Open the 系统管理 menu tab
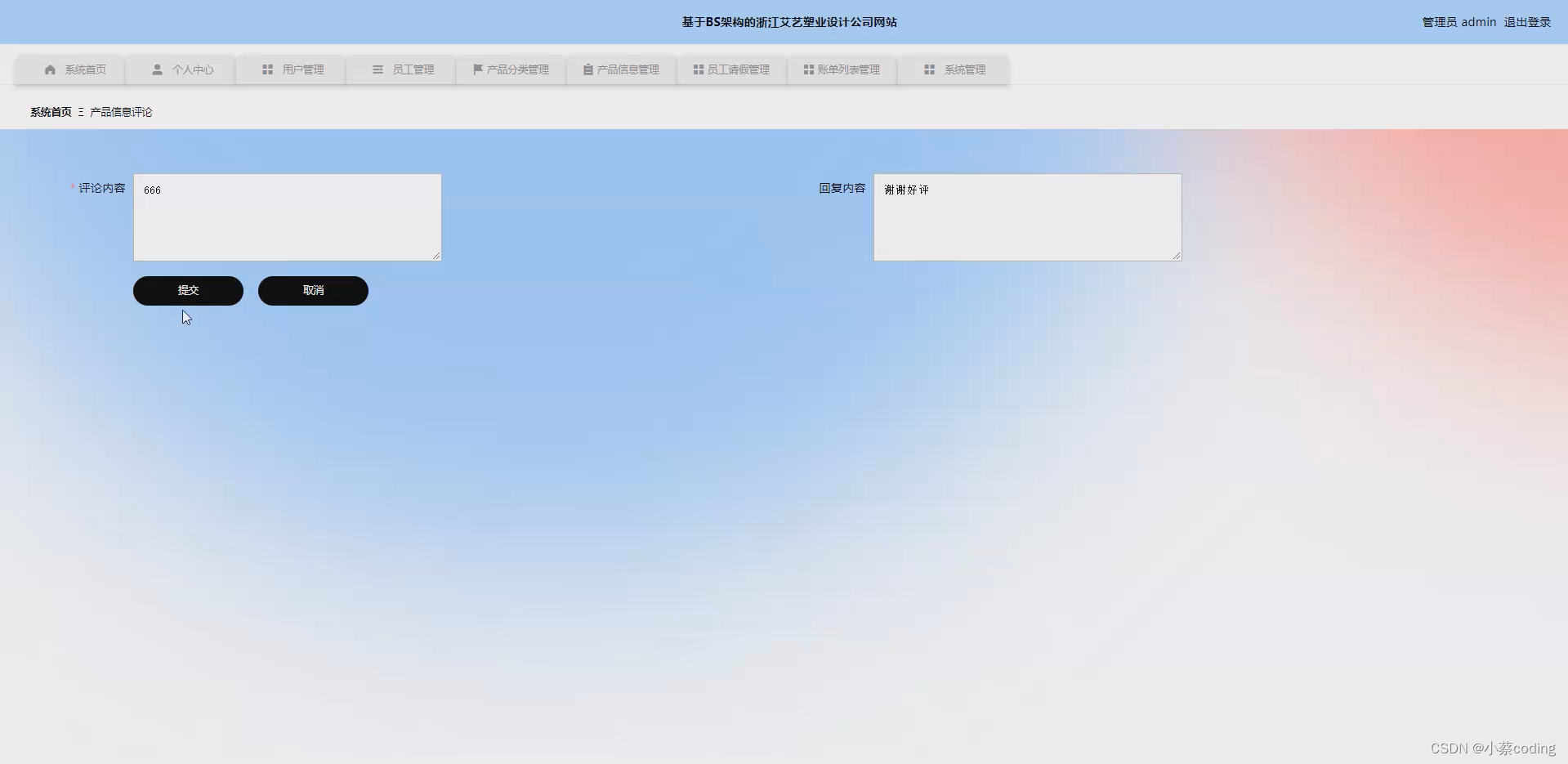Image resolution: width=1568 pixels, height=764 pixels. 953,69
